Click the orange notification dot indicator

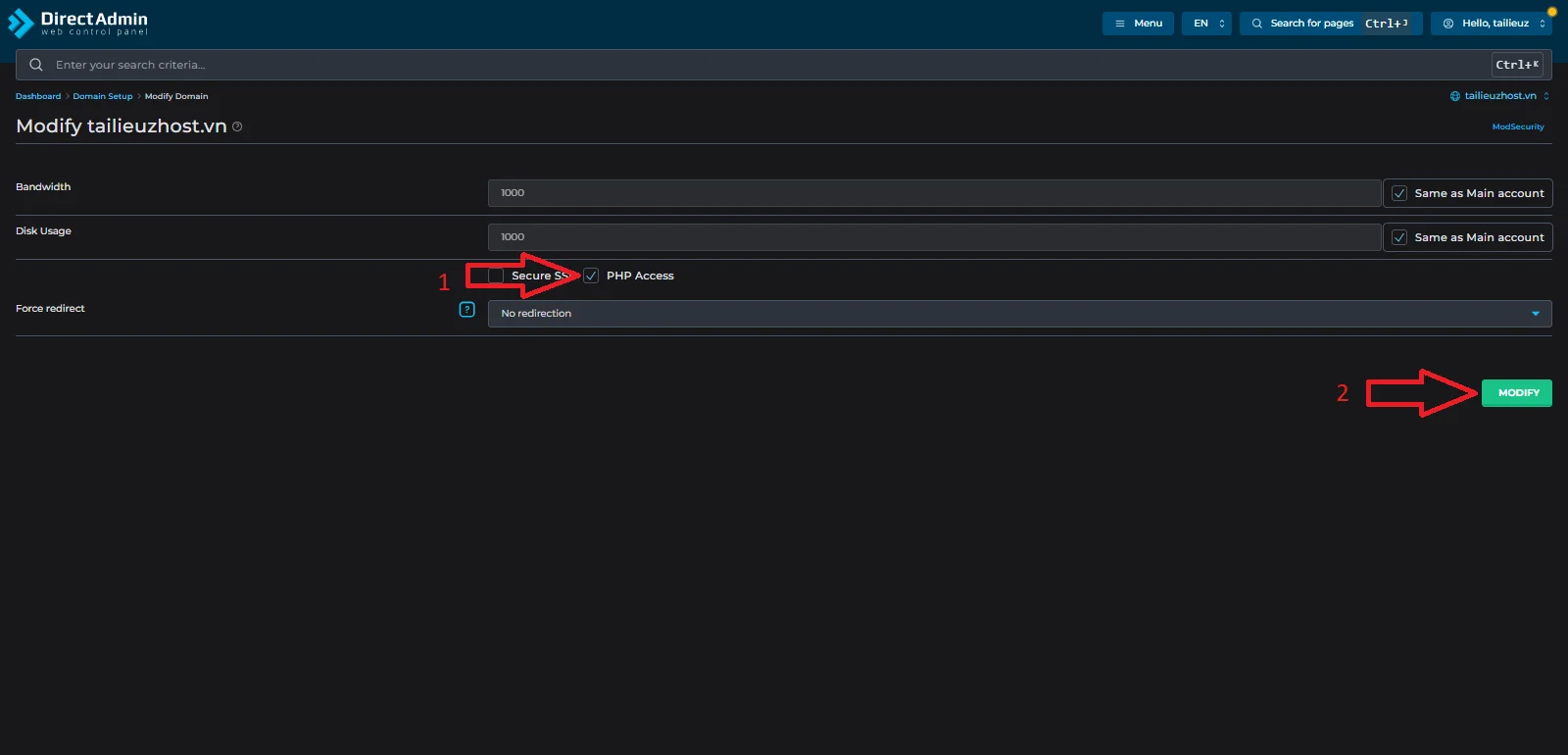[1551, 12]
